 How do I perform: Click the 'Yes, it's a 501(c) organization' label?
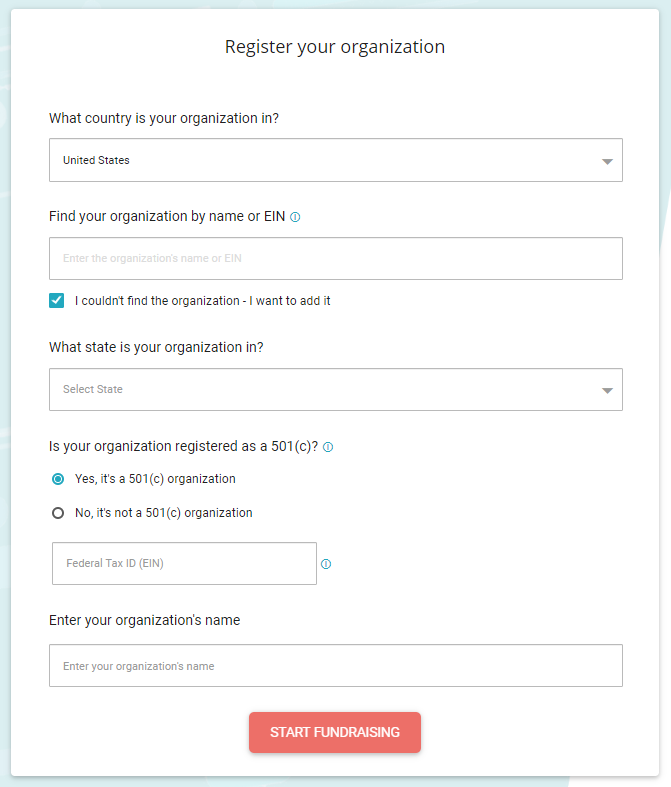point(155,479)
